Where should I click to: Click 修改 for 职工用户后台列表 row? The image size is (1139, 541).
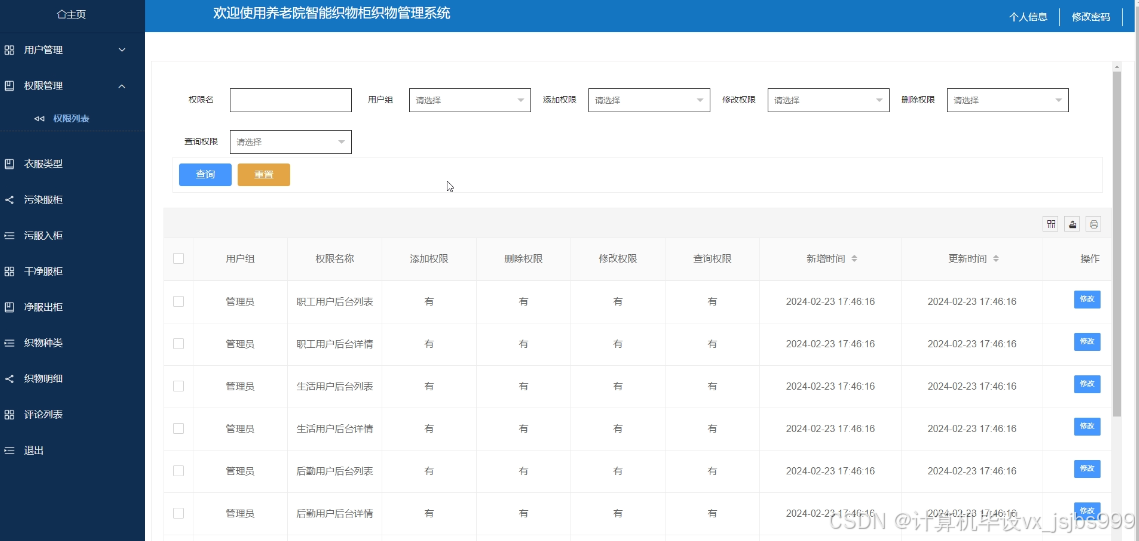tap(1087, 299)
